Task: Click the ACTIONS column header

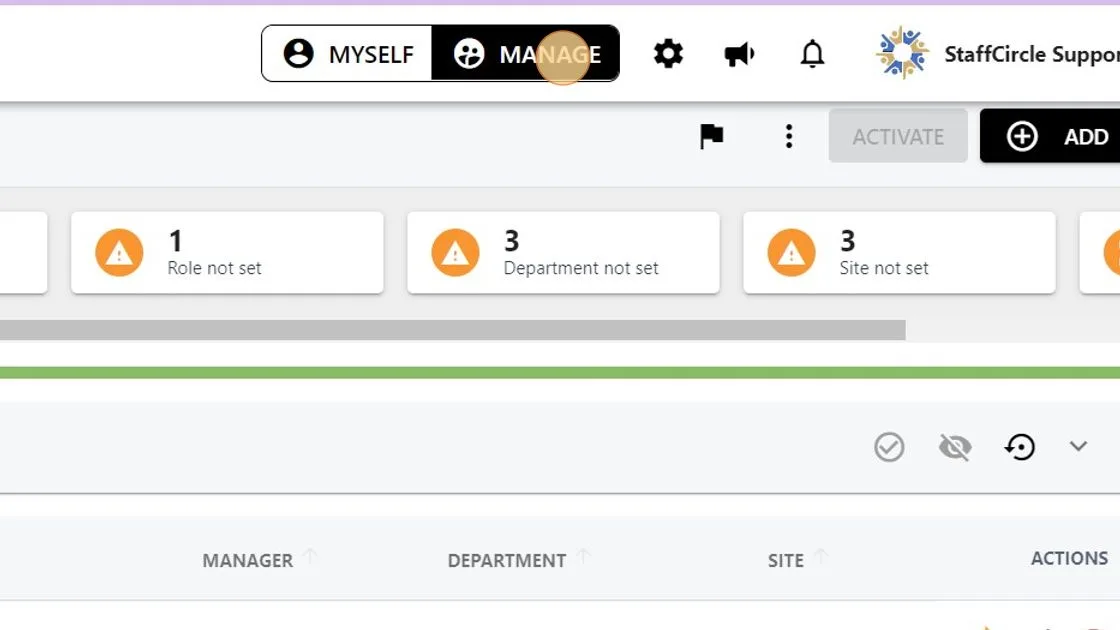Action: 1069,559
